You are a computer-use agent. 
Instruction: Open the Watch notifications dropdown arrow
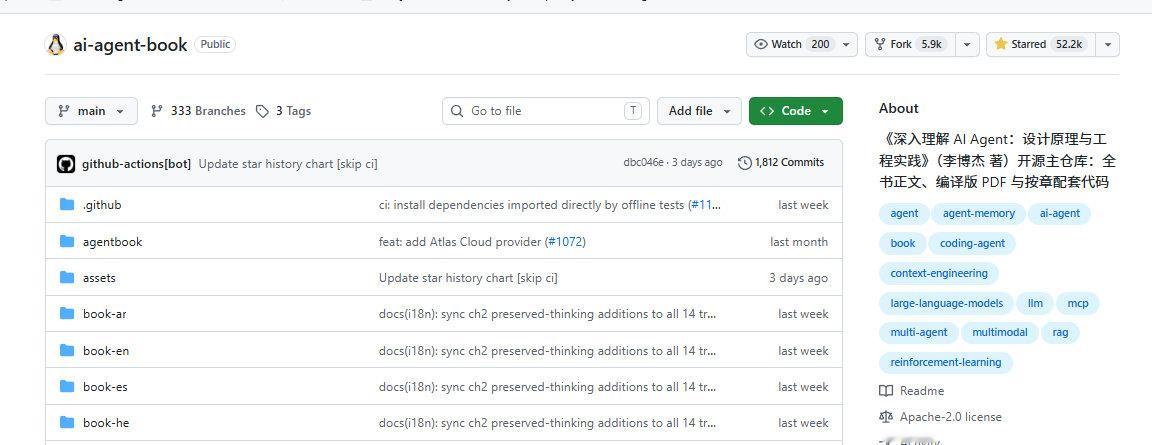[x=846, y=44]
